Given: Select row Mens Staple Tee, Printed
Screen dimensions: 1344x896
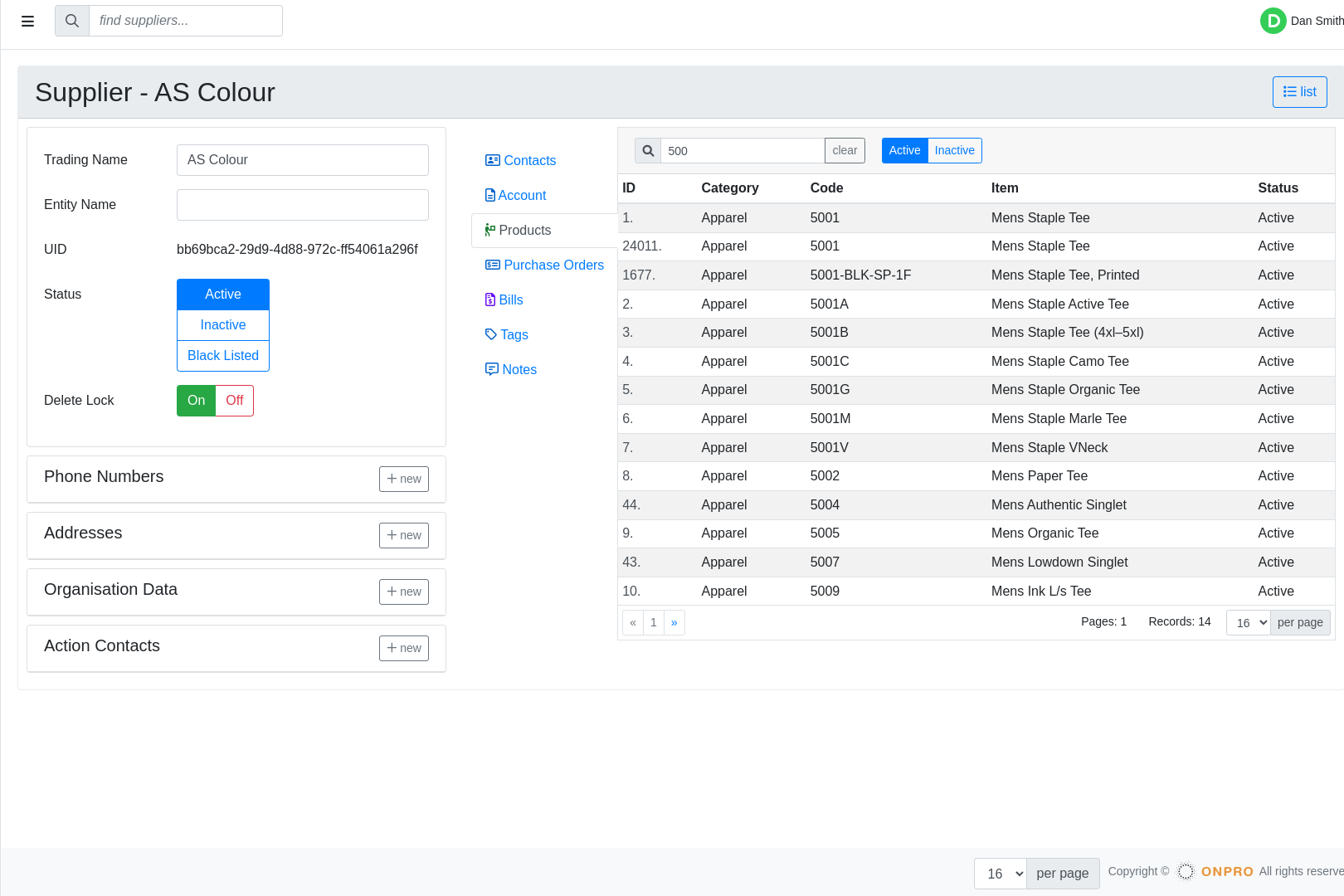Looking at the screenshot, I should (x=976, y=275).
